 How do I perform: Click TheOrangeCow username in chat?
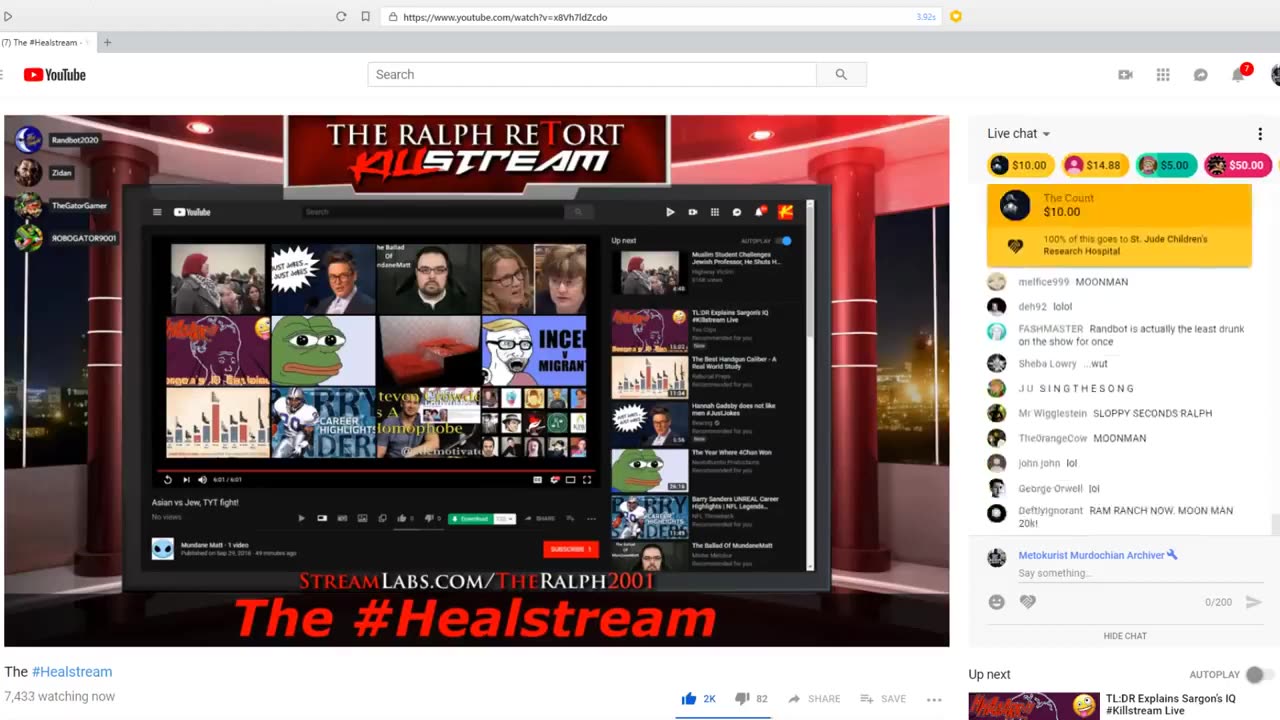click(1052, 438)
